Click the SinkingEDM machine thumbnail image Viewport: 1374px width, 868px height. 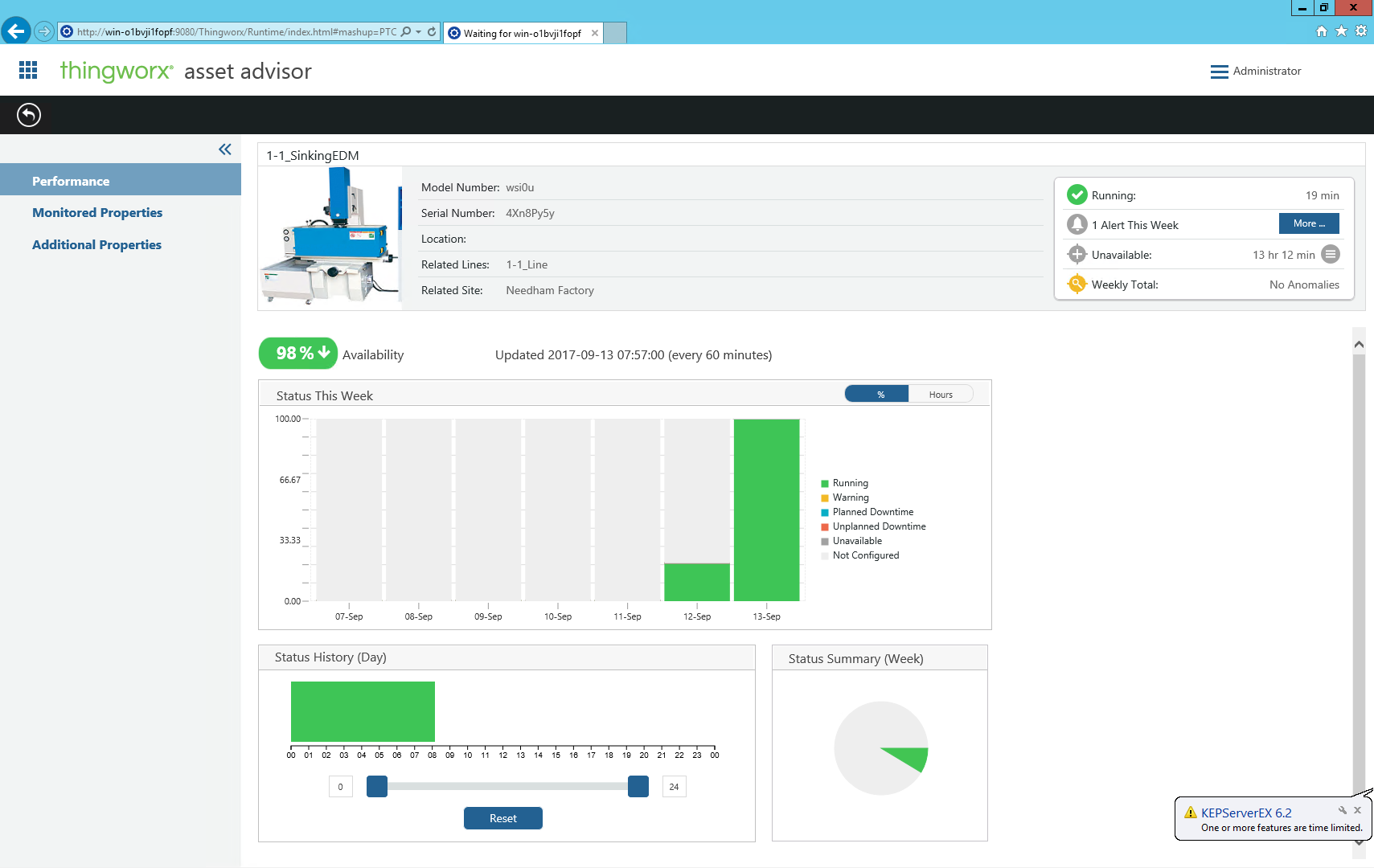[330, 237]
